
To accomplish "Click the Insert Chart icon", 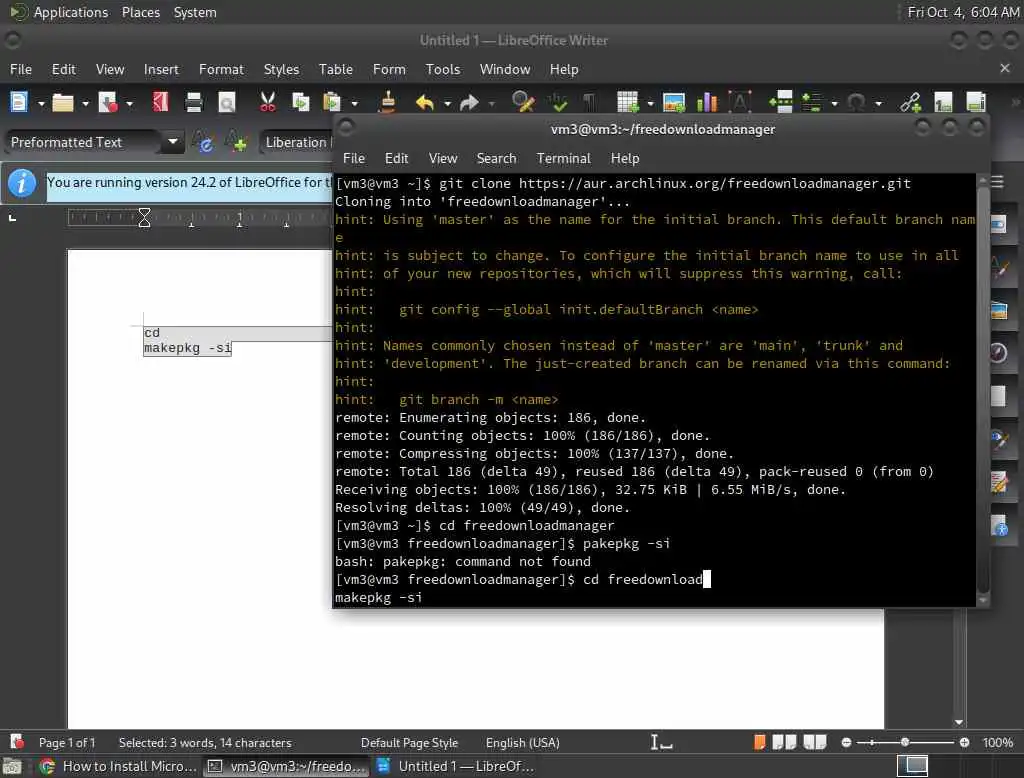I will [x=707, y=103].
